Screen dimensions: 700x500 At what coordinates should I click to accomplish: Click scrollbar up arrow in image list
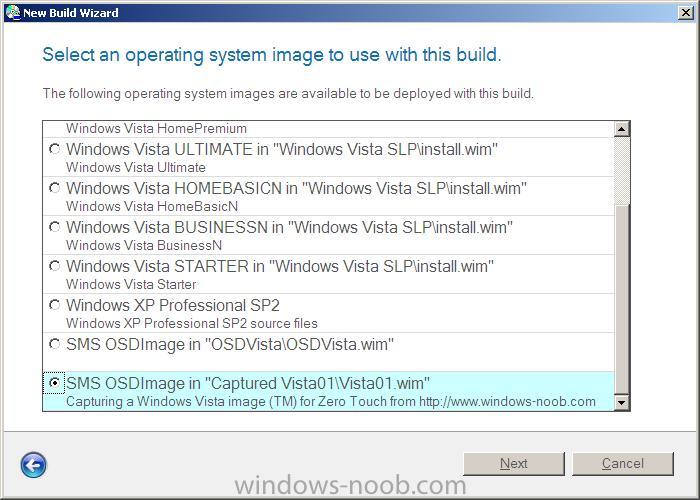tap(621, 129)
